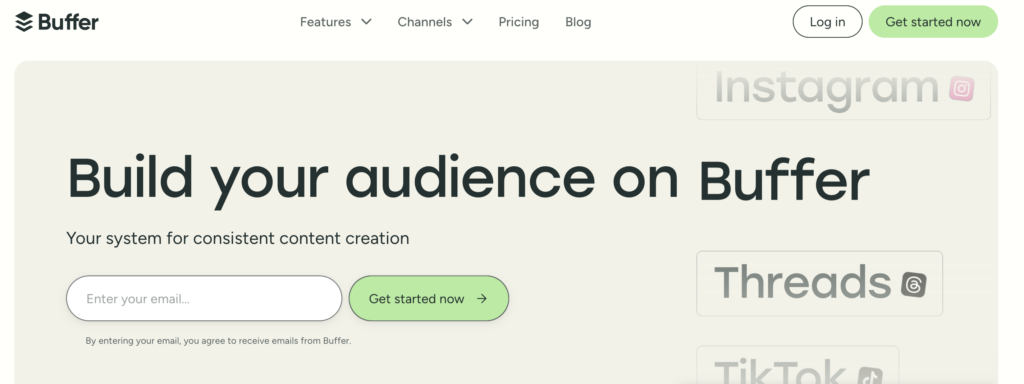The height and width of the screenshot is (384, 1024).
Task: Focus the Enter your email field
Action: (204, 298)
